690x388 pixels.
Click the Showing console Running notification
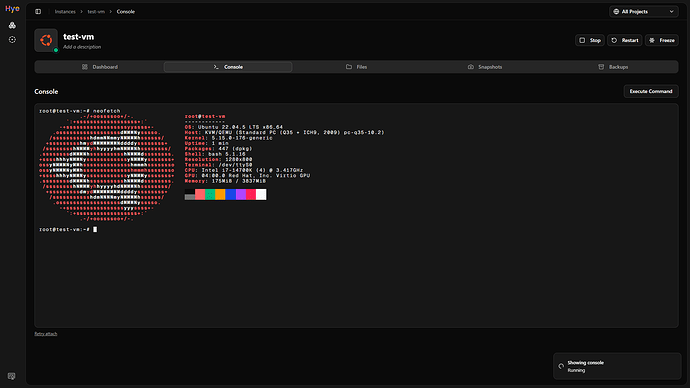[617, 366]
